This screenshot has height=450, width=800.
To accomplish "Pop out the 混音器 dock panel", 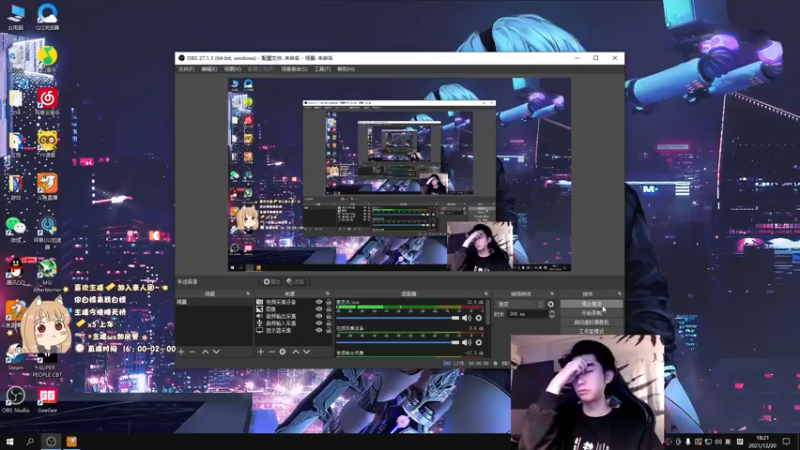I will [486, 294].
